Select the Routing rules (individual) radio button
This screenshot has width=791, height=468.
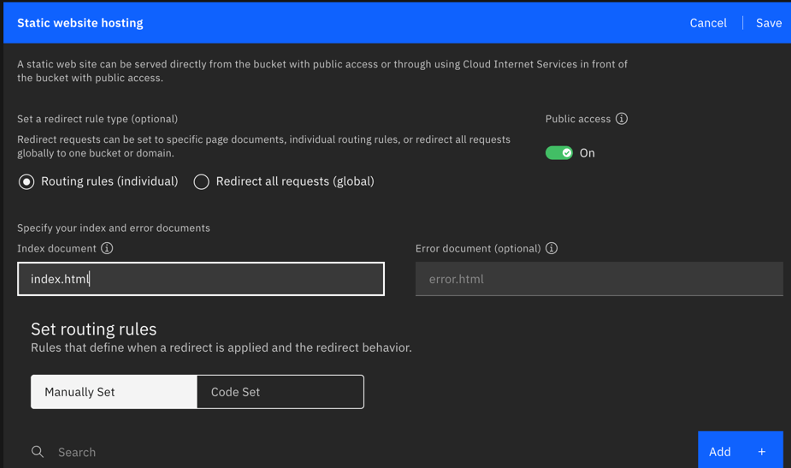(27, 182)
